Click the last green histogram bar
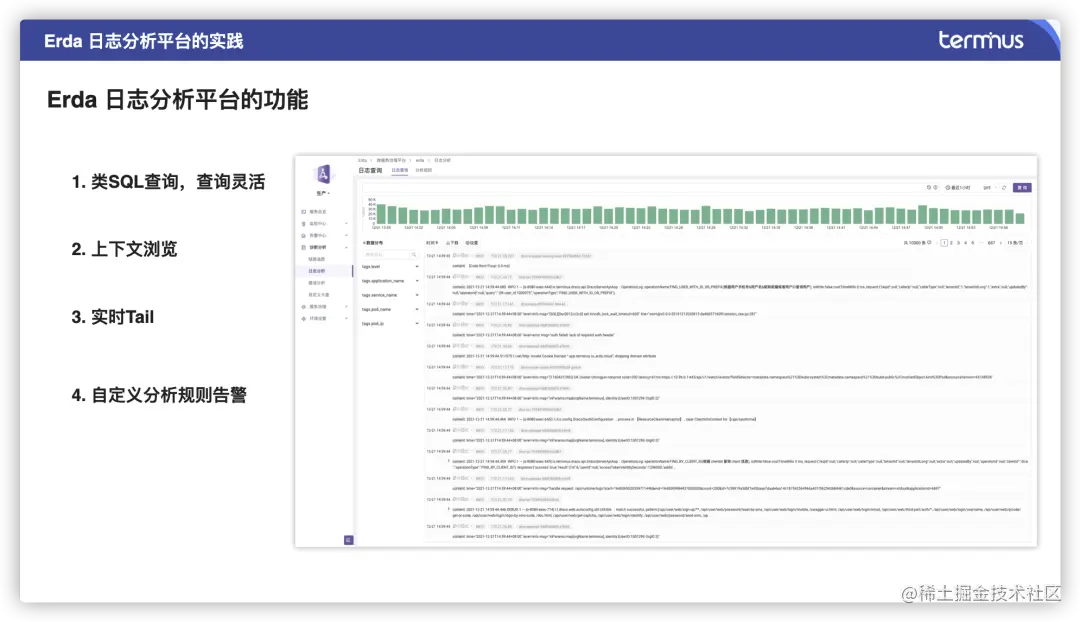This screenshot has width=1080, height=622. tap(1020, 218)
